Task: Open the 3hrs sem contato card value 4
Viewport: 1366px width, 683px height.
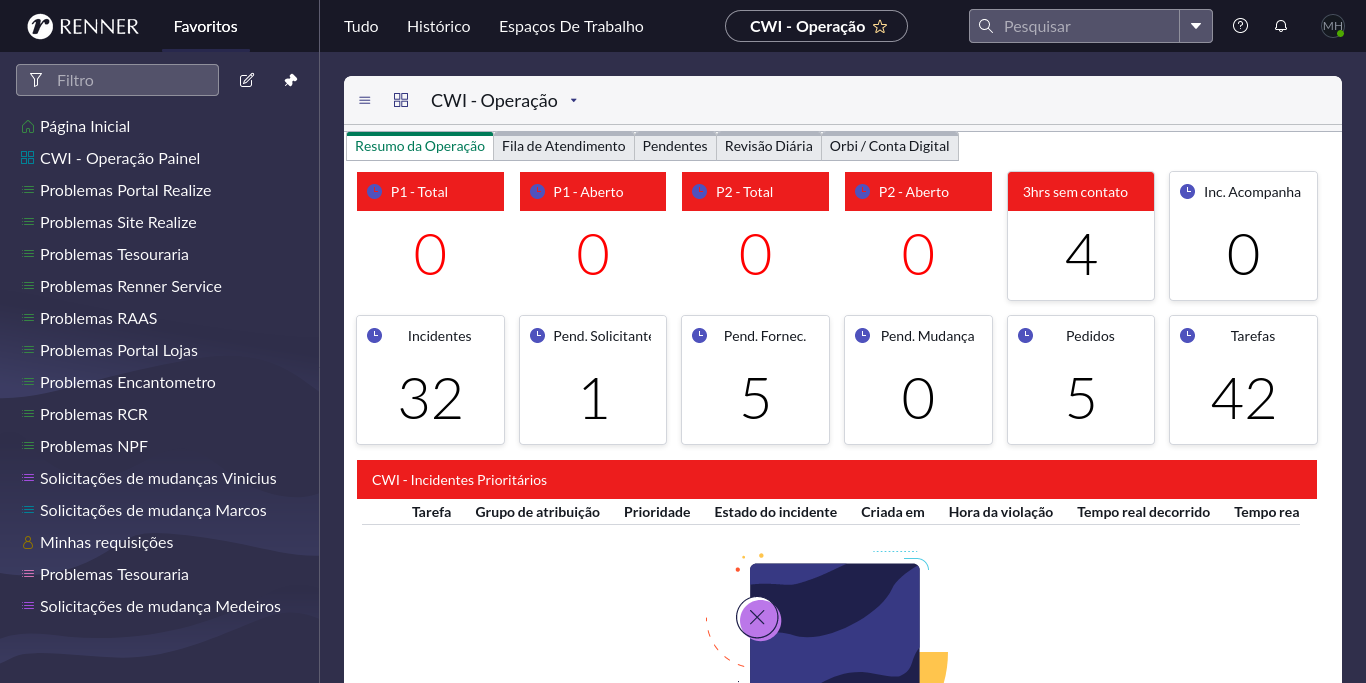Action: (x=1081, y=254)
